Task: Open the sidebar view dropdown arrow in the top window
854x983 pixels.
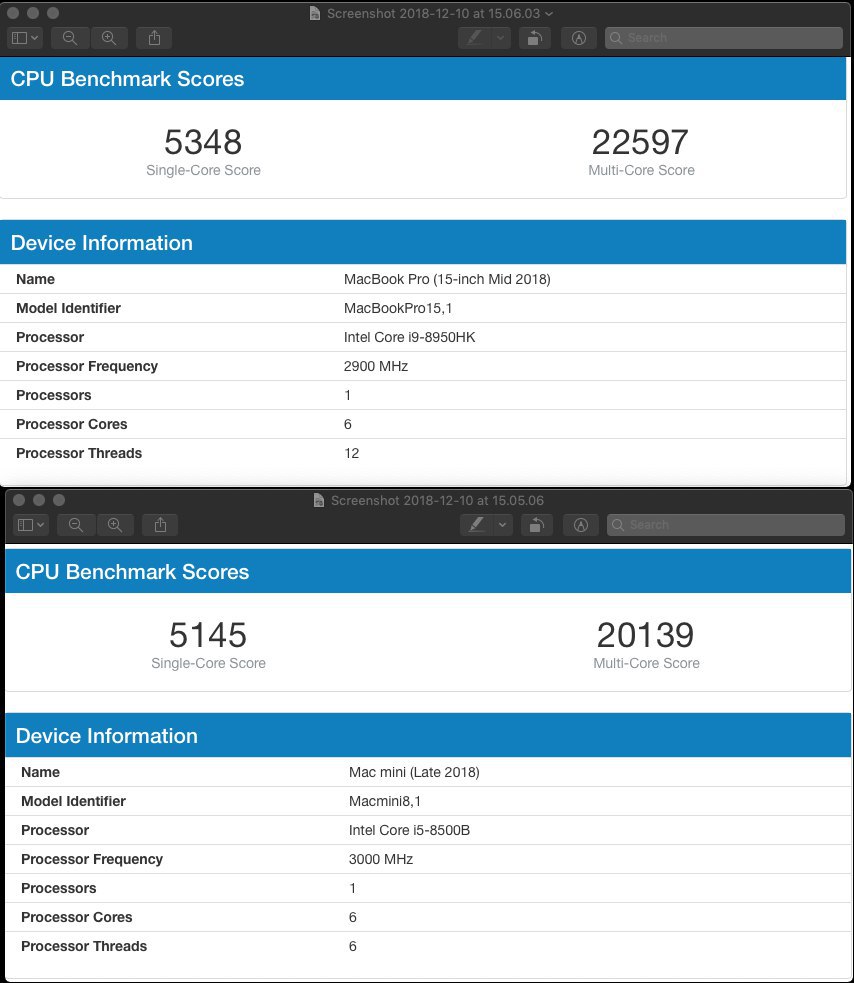Action: 34,38
